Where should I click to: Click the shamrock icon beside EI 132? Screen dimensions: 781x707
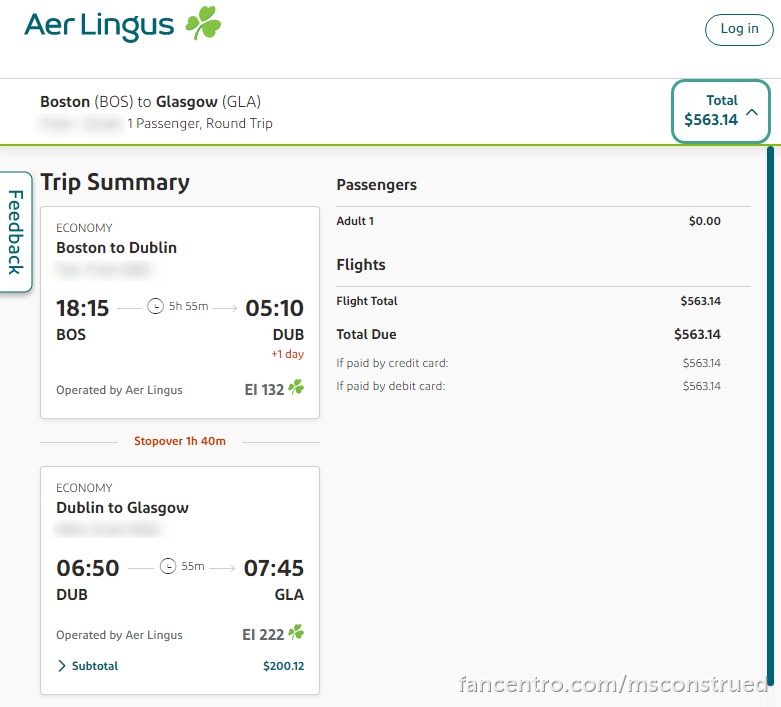296,387
